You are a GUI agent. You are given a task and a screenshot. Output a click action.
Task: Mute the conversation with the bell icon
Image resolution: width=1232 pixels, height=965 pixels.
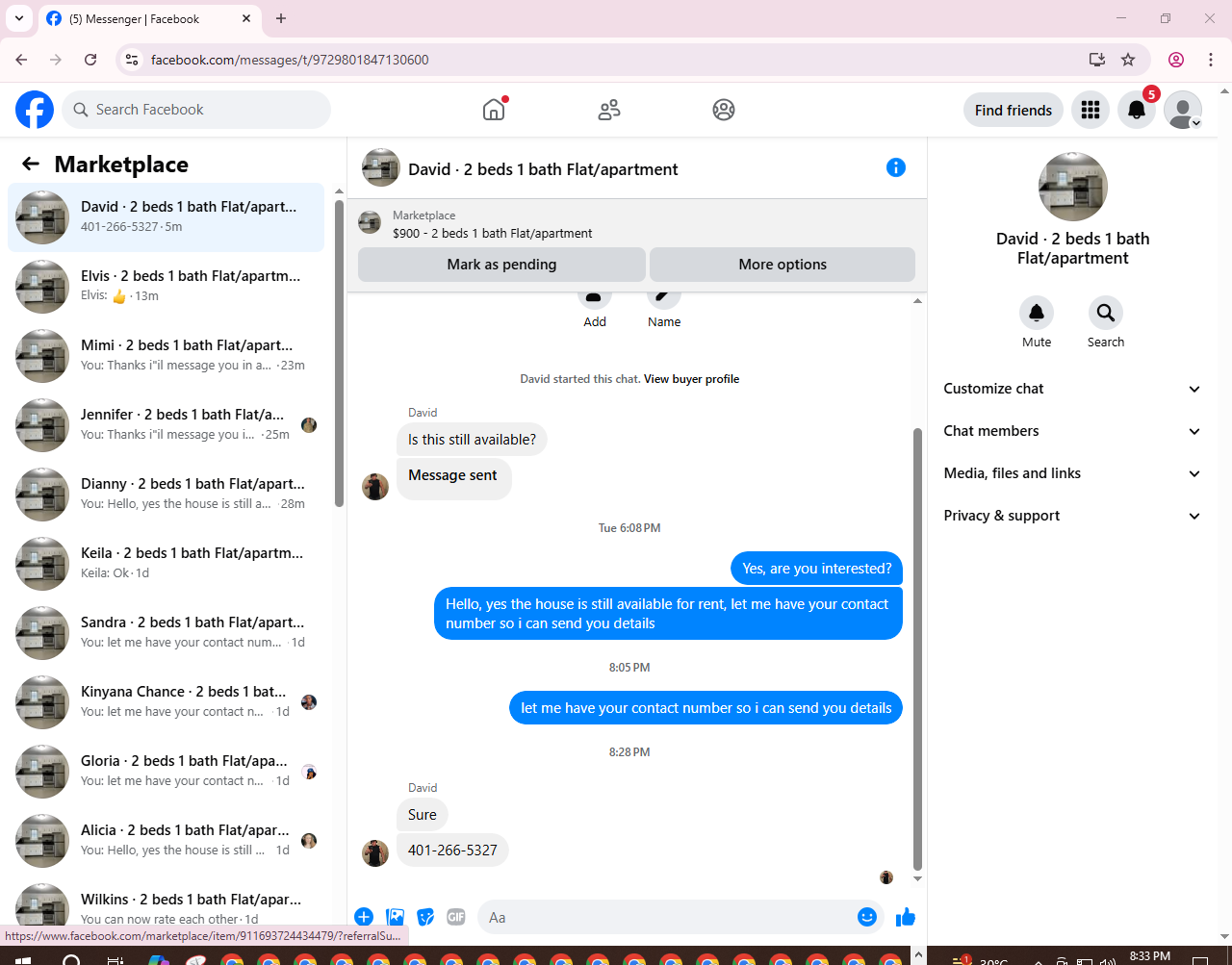point(1037,313)
